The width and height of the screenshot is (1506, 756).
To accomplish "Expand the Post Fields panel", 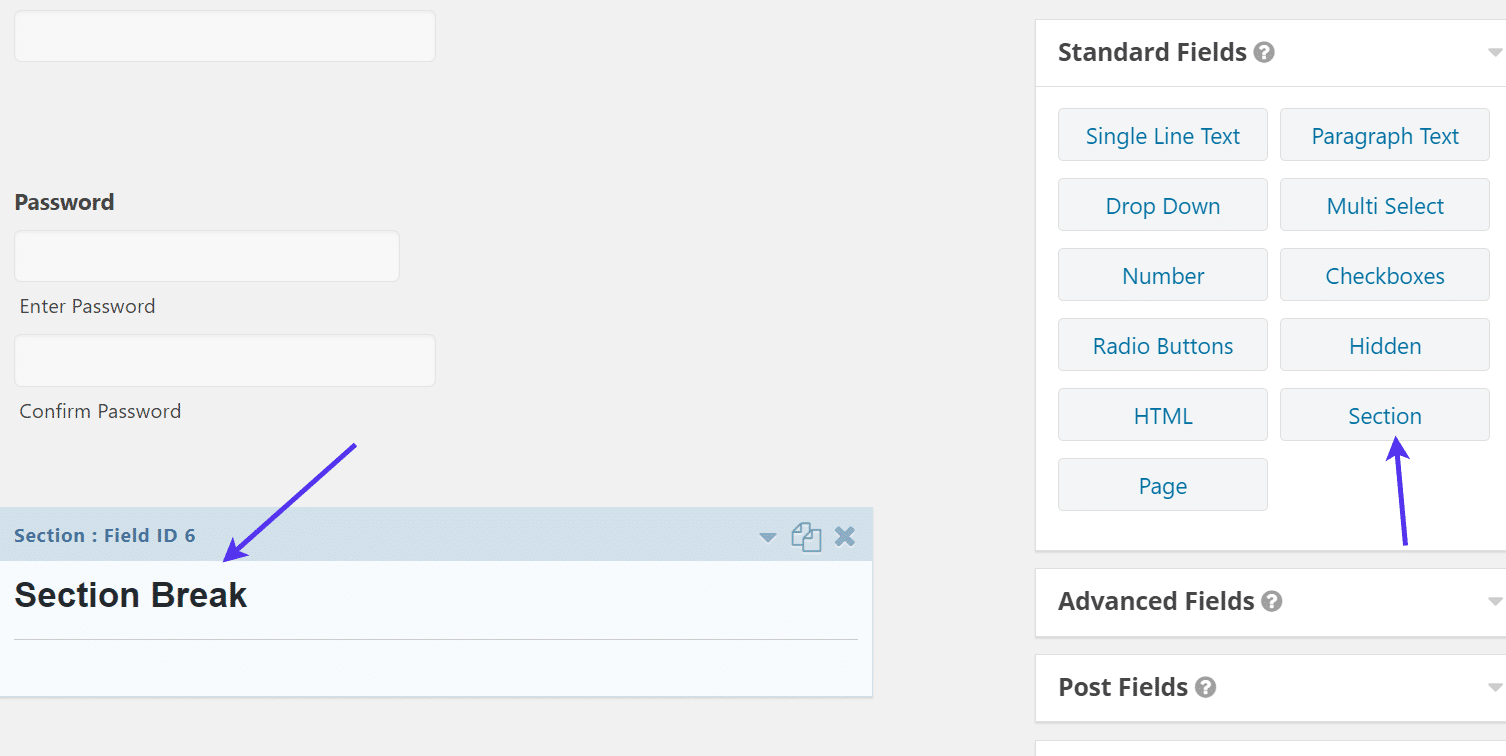I will click(1494, 688).
